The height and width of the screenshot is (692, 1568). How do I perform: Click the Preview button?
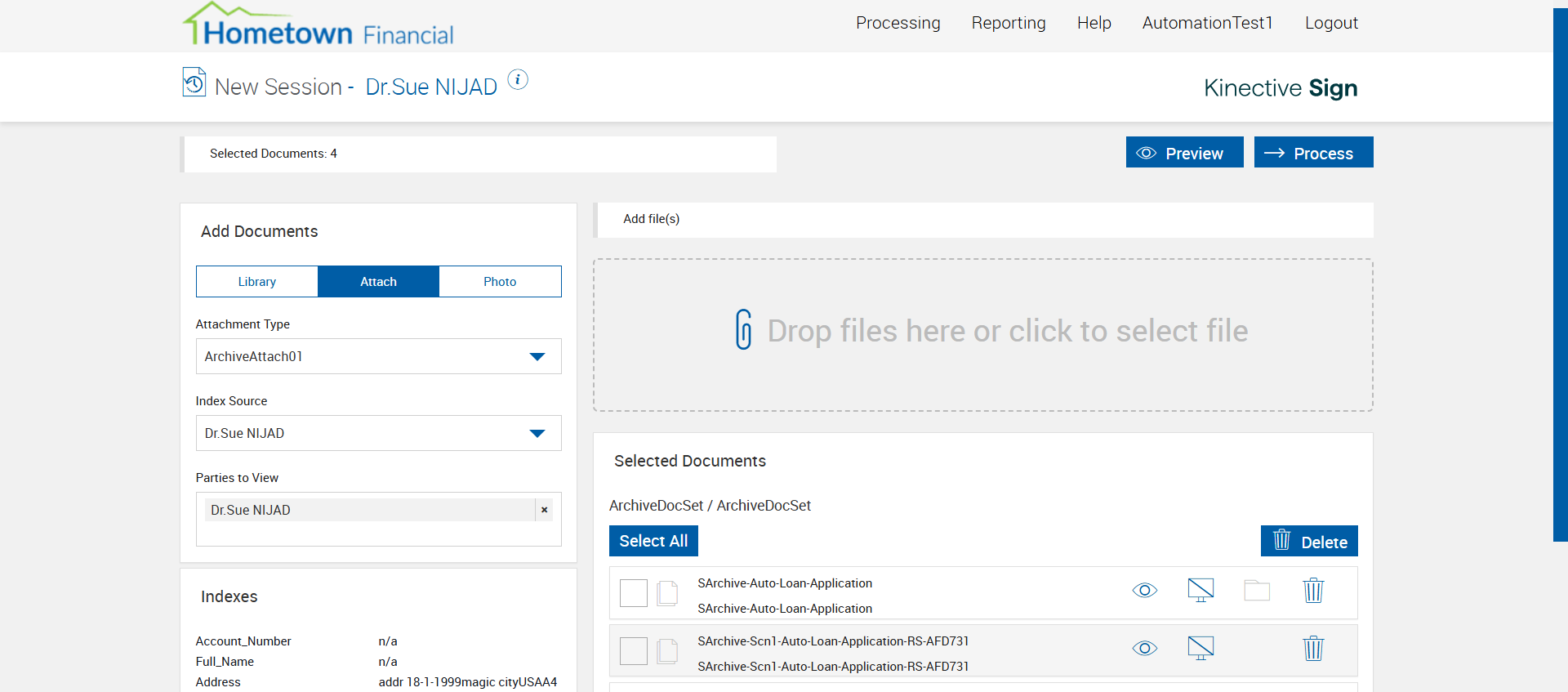[x=1185, y=152]
